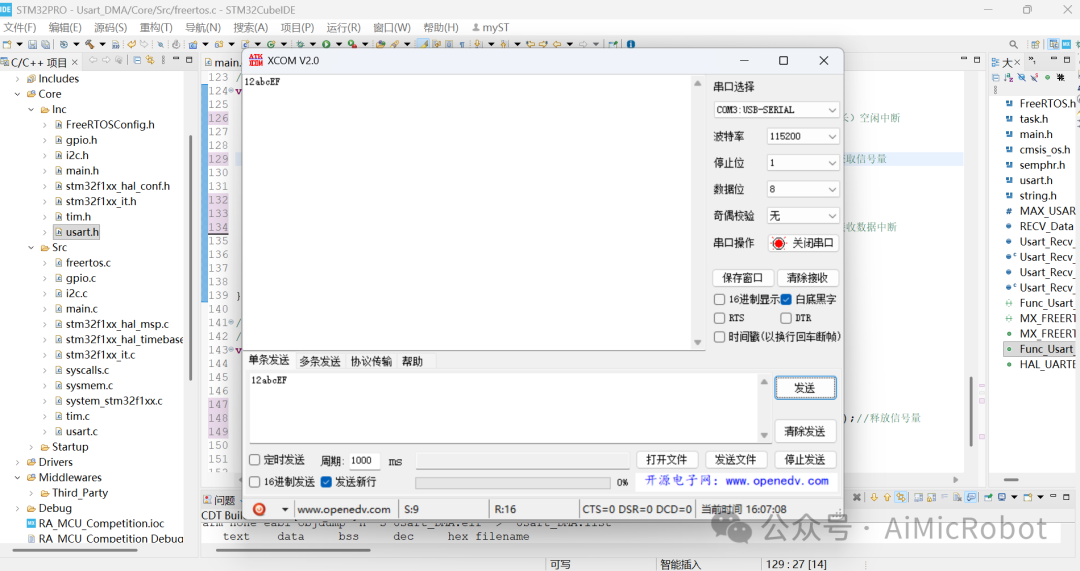Click the Sort alphabetically icon in the outline panel
This screenshot has height=571, width=1080.
1008,78
